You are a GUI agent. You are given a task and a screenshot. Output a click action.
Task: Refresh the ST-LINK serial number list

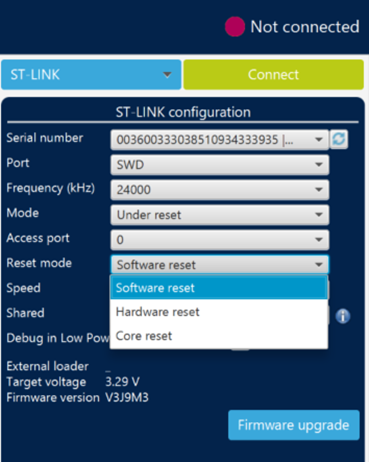(339, 139)
